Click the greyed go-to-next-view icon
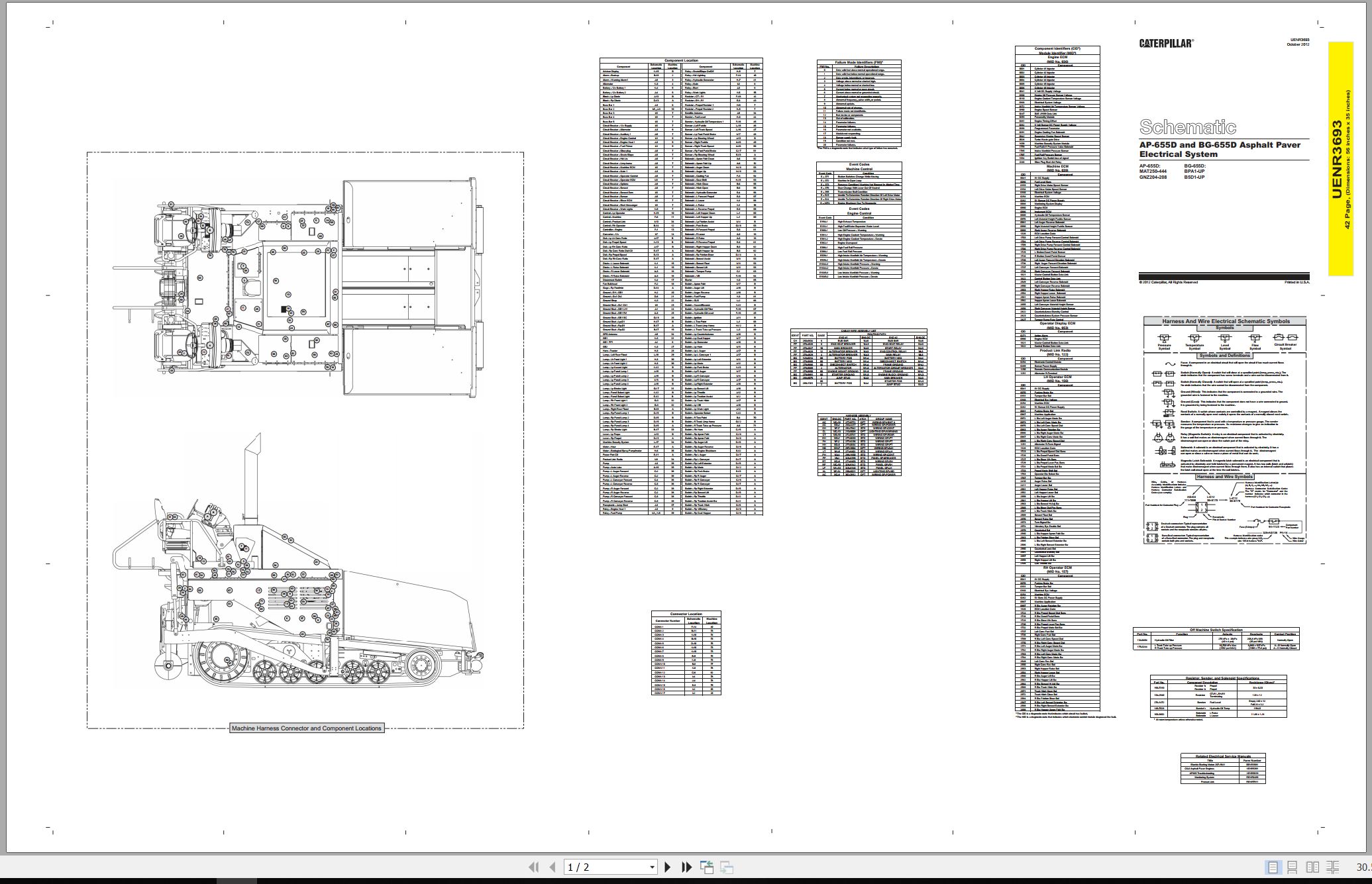Screen dimensions: 1372x884 (727, 867)
